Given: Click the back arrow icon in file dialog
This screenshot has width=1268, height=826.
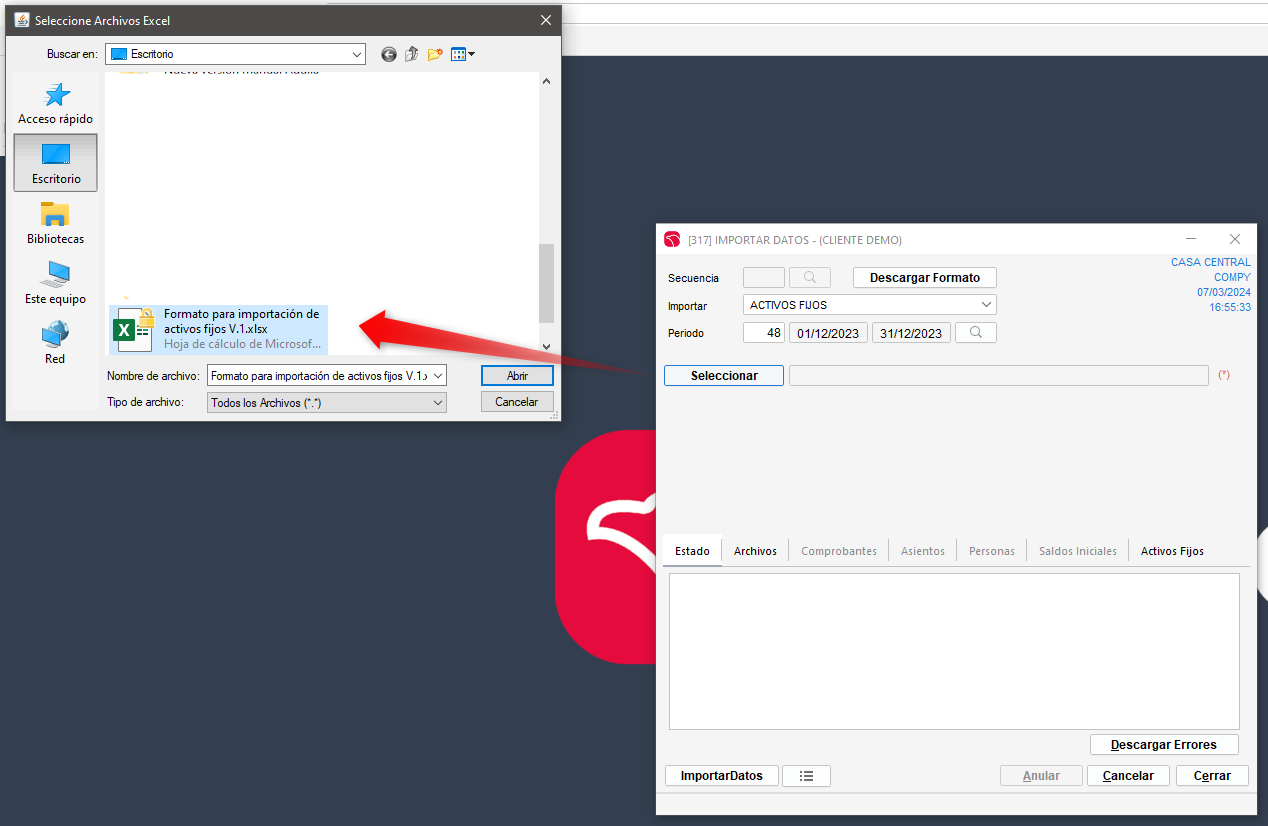Looking at the screenshot, I should [389, 54].
